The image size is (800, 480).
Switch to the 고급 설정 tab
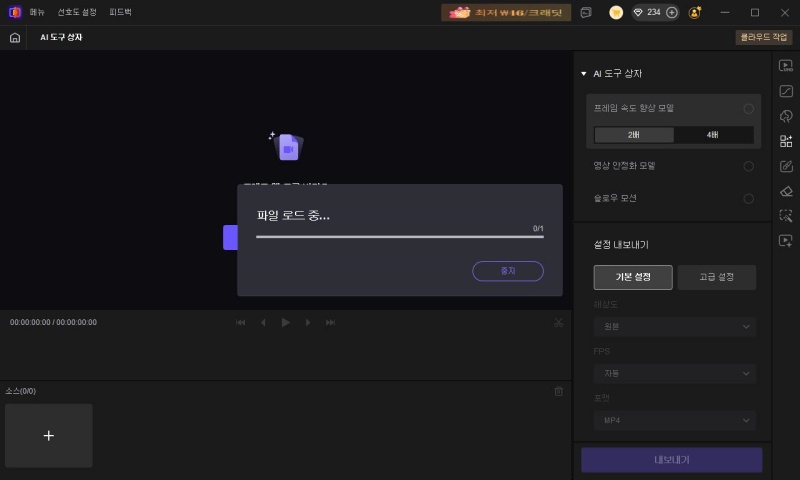716,277
